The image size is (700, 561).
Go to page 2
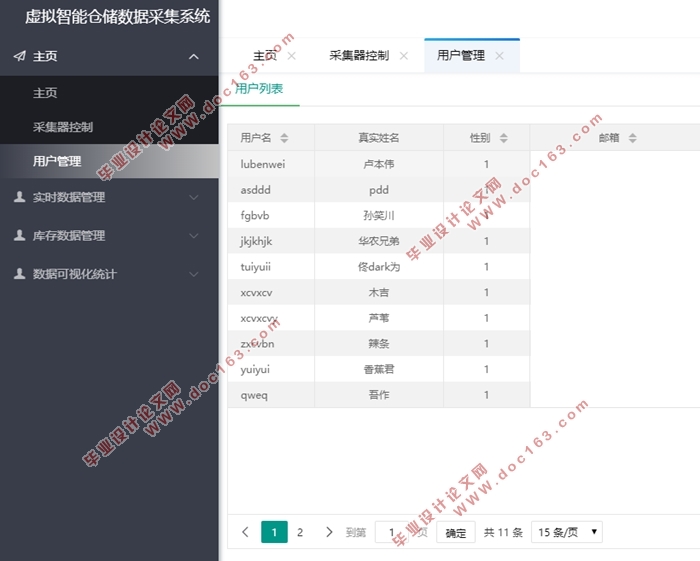tap(300, 532)
